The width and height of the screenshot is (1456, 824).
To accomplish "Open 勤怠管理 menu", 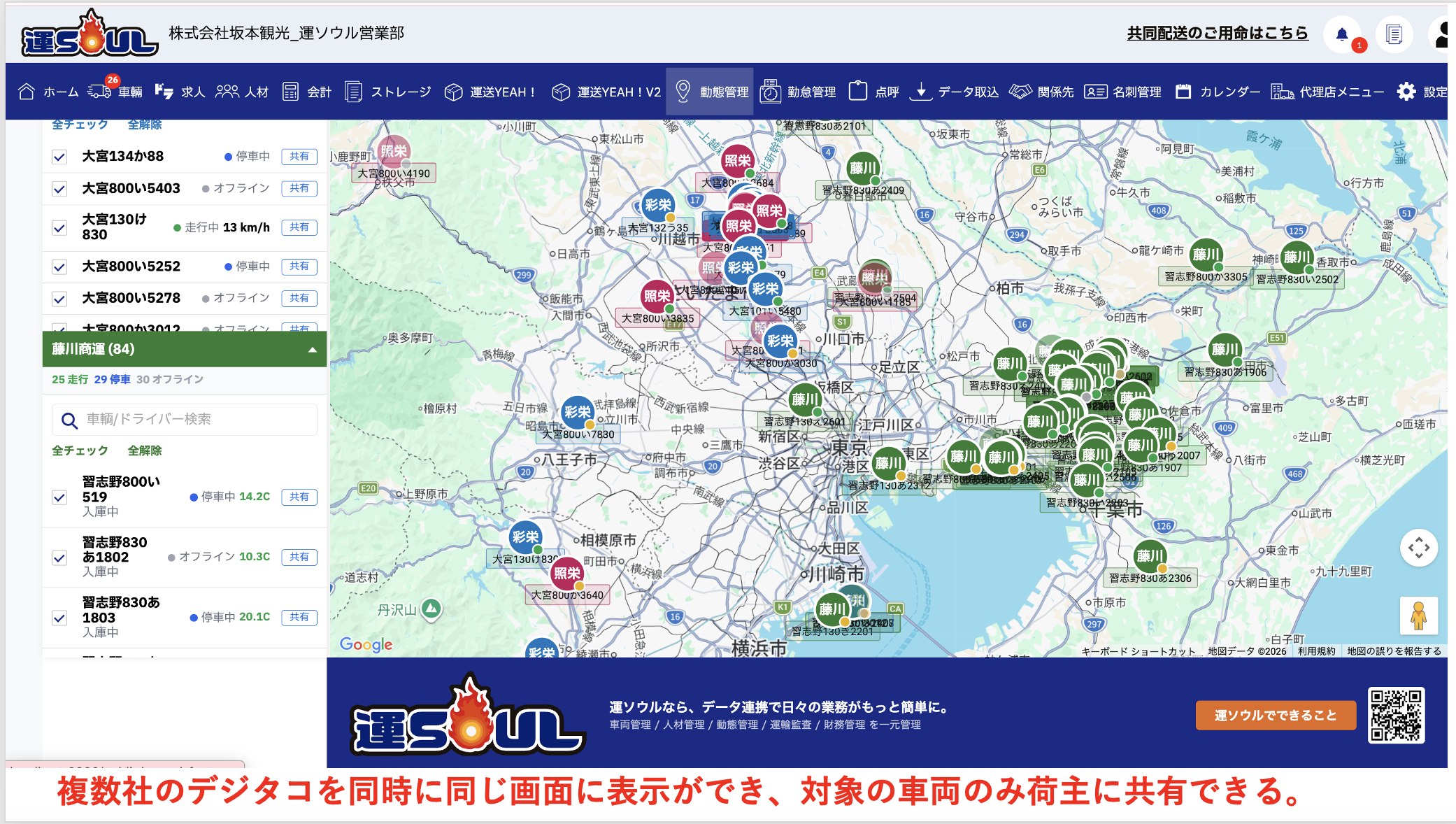I will click(x=798, y=92).
